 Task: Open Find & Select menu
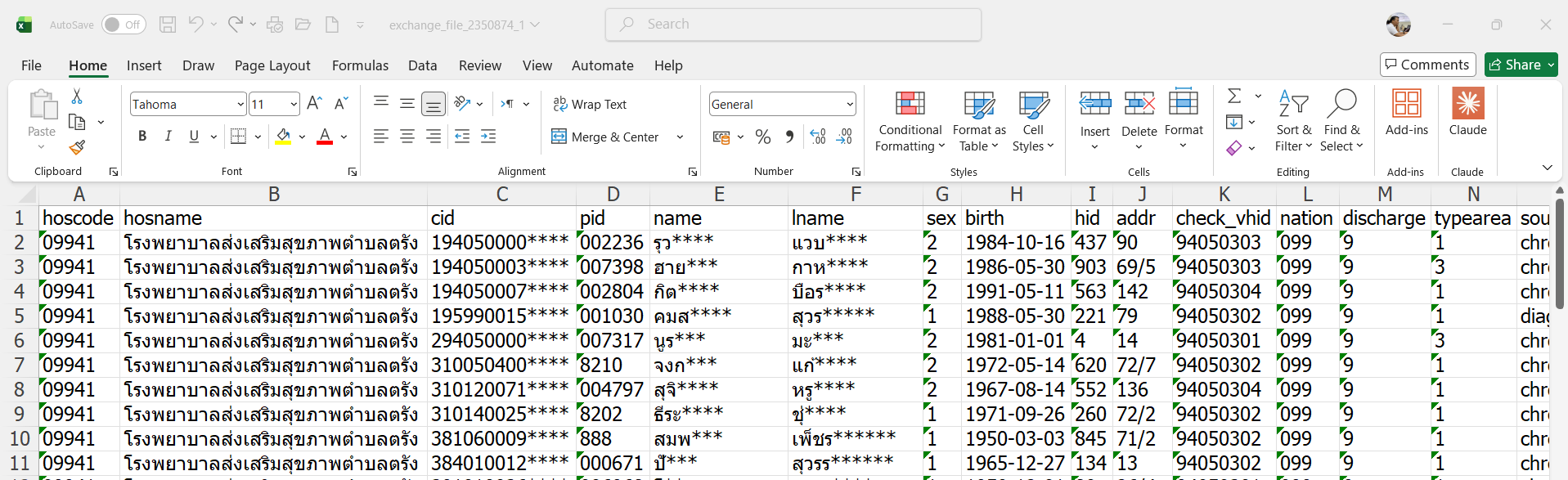click(1342, 121)
